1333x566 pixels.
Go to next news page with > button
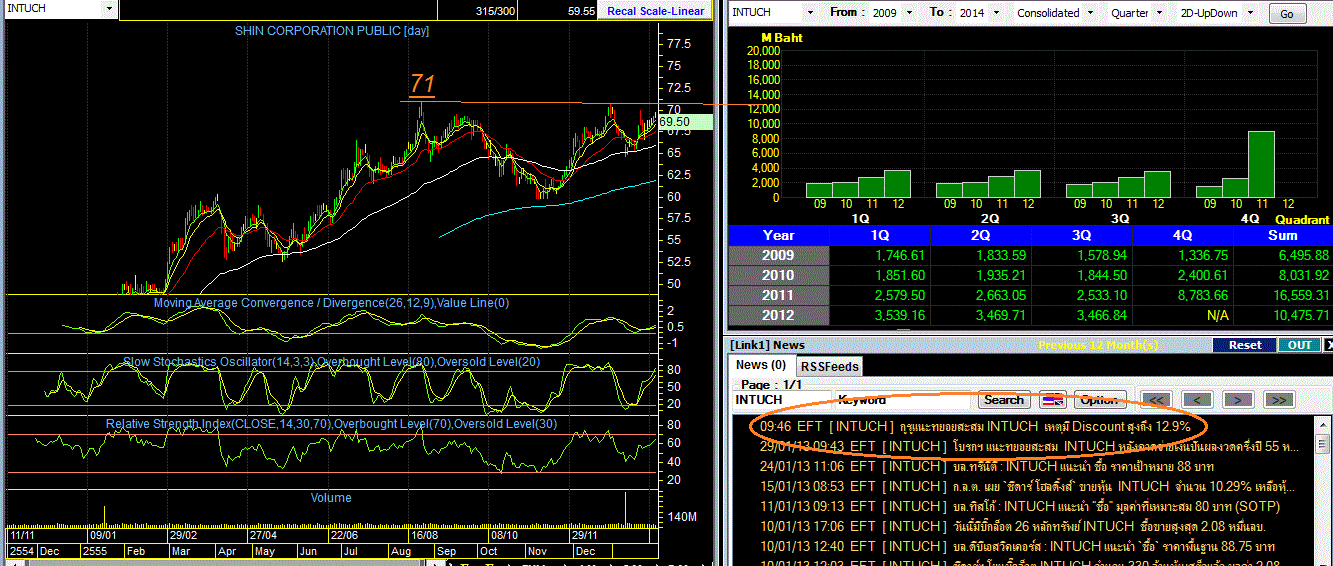pos(1238,400)
